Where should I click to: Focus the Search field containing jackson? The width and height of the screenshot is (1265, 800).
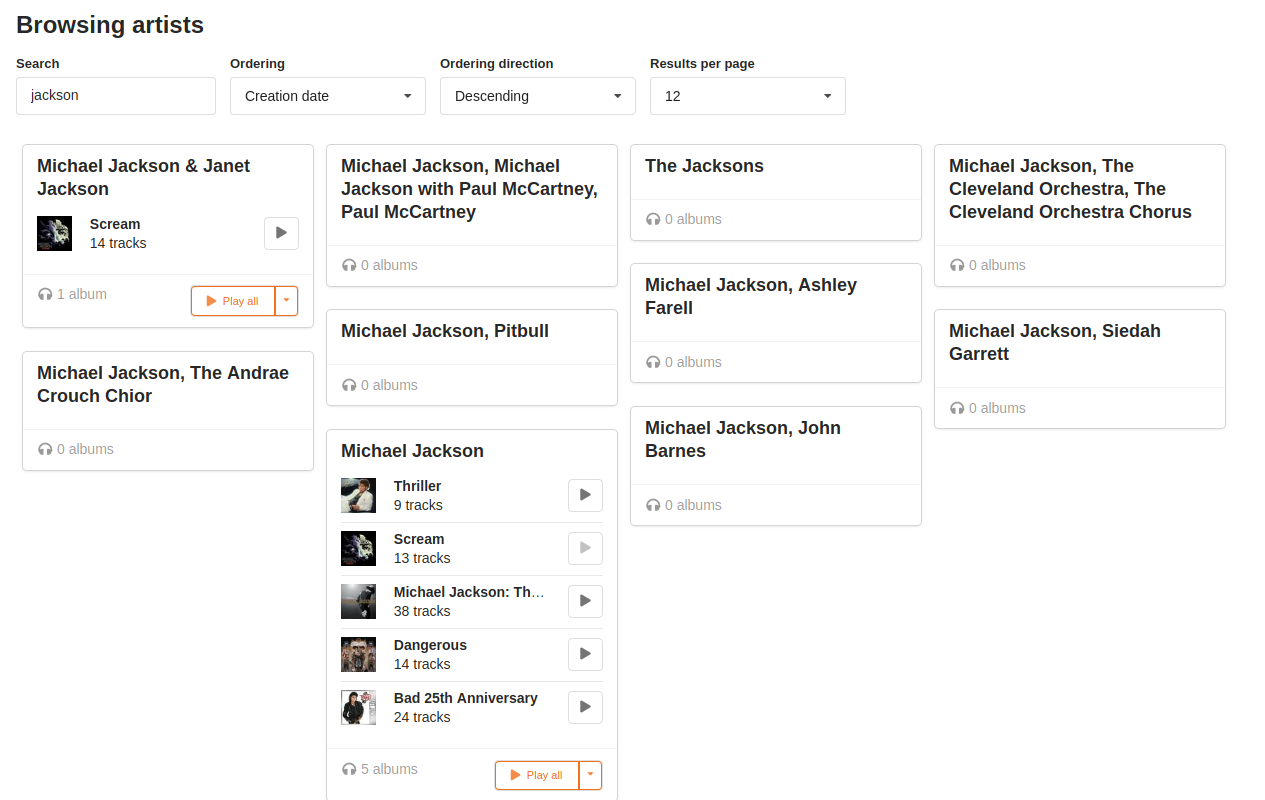(x=116, y=96)
